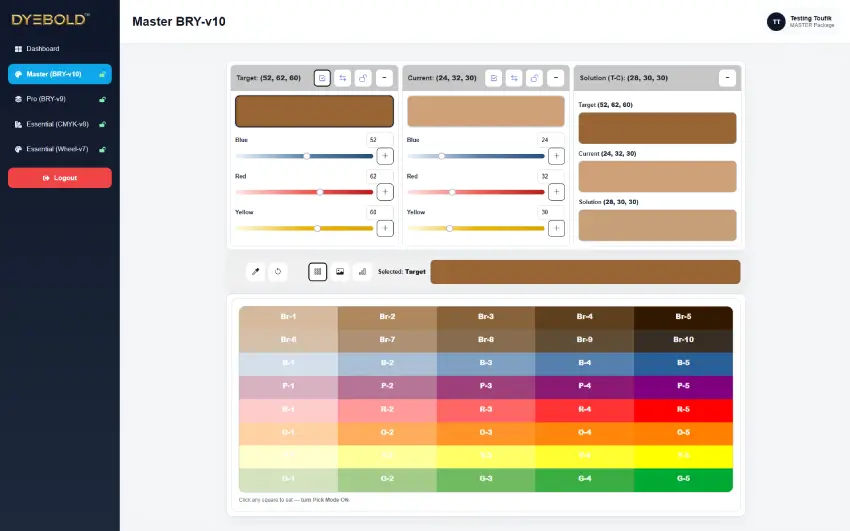Toggle the eyedropper pick mode tool
Screen dimensions: 850x531
coord(255,271)
